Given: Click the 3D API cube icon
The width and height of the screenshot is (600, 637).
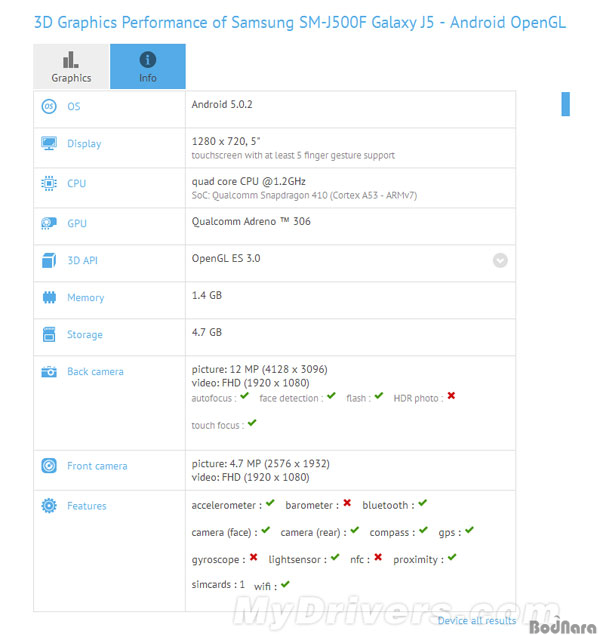Looking at the screenshot, I should tap(49, 260).
